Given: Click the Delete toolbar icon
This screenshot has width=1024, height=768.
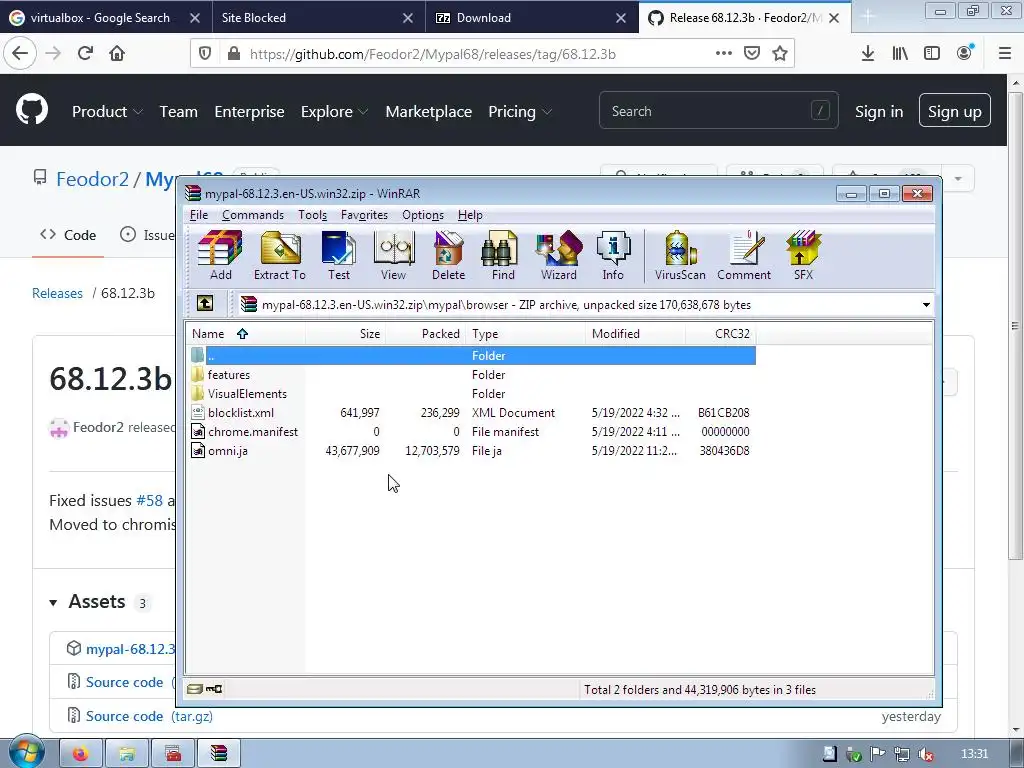Looking at the screenshot, I should tap(448, 255).
